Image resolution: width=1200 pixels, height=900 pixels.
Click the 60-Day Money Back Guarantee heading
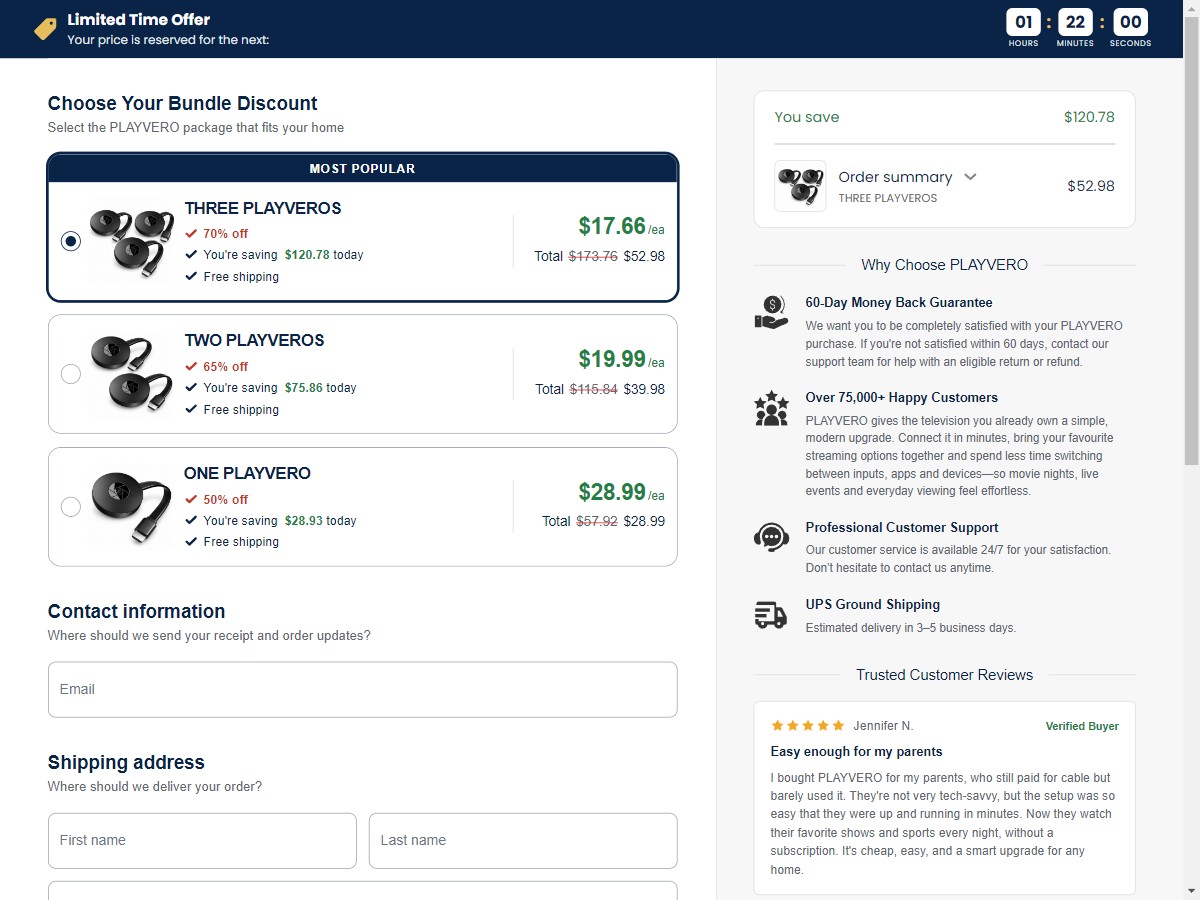(x=899, y=302)
